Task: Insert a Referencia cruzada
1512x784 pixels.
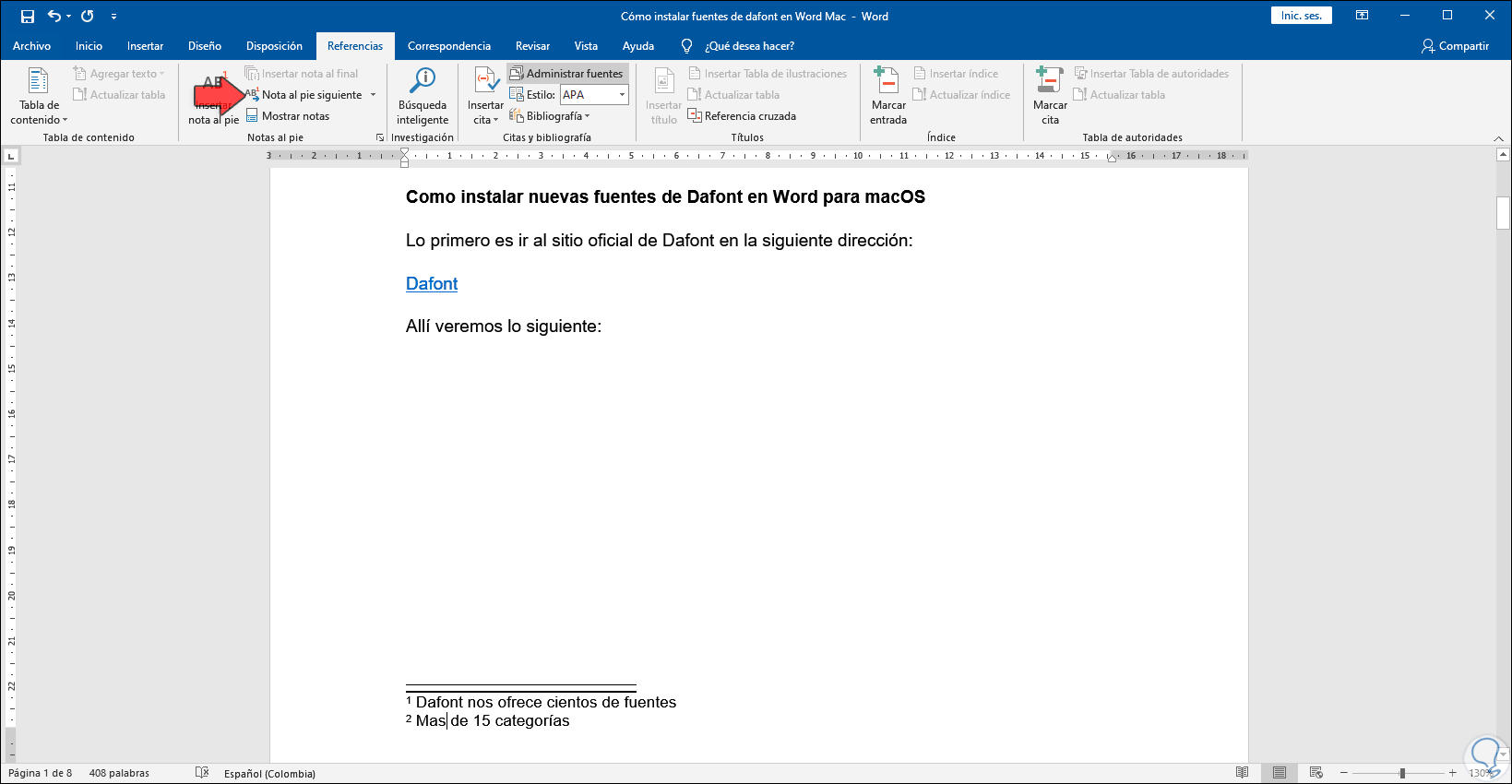Action: pos(742,116)
